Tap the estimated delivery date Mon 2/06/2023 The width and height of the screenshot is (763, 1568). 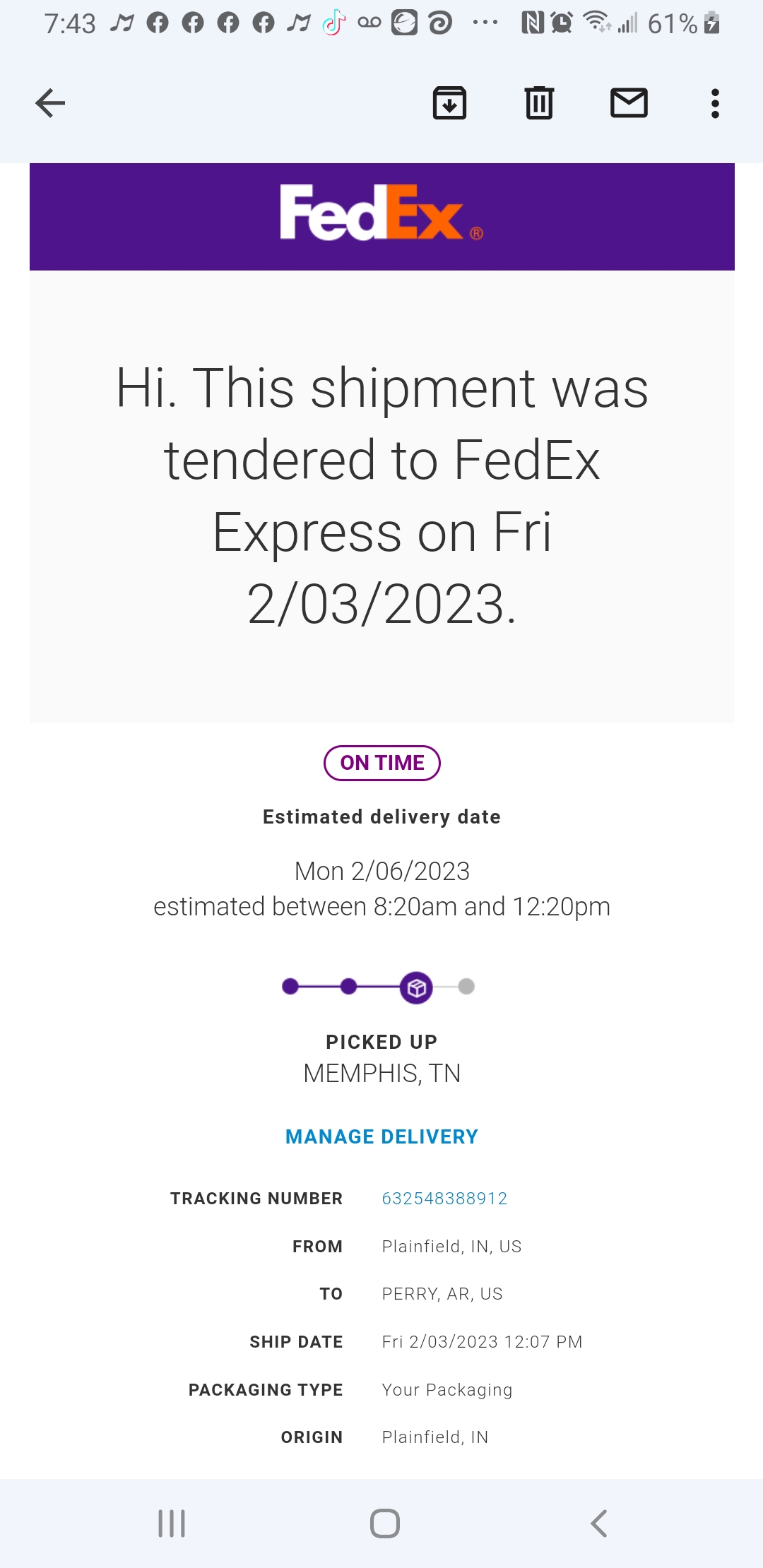(x=381, y=871)
